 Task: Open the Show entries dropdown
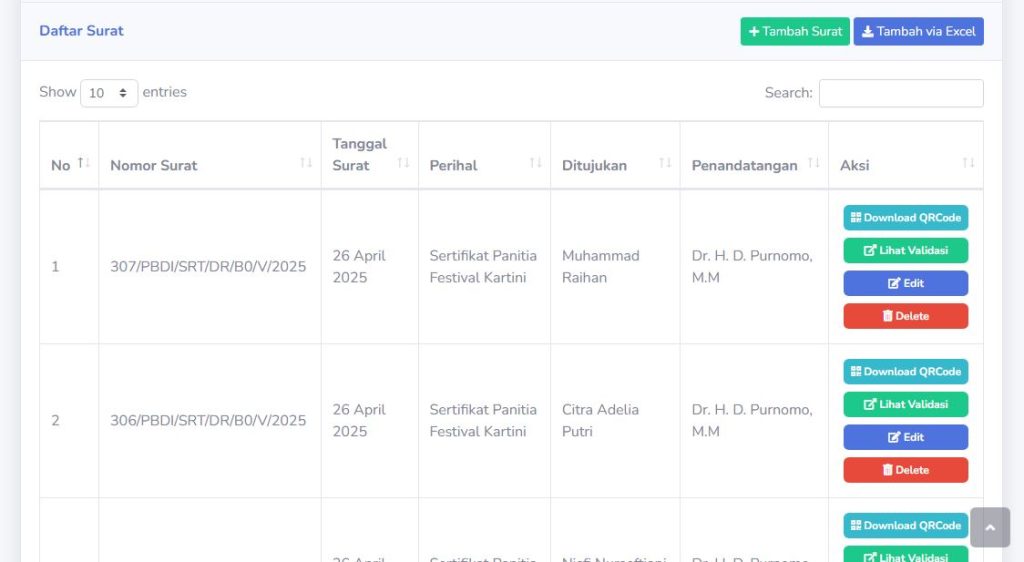tap(108, 93)
